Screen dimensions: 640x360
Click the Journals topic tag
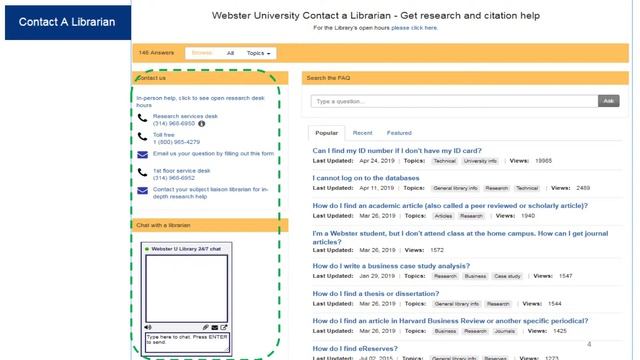point(505,331)
